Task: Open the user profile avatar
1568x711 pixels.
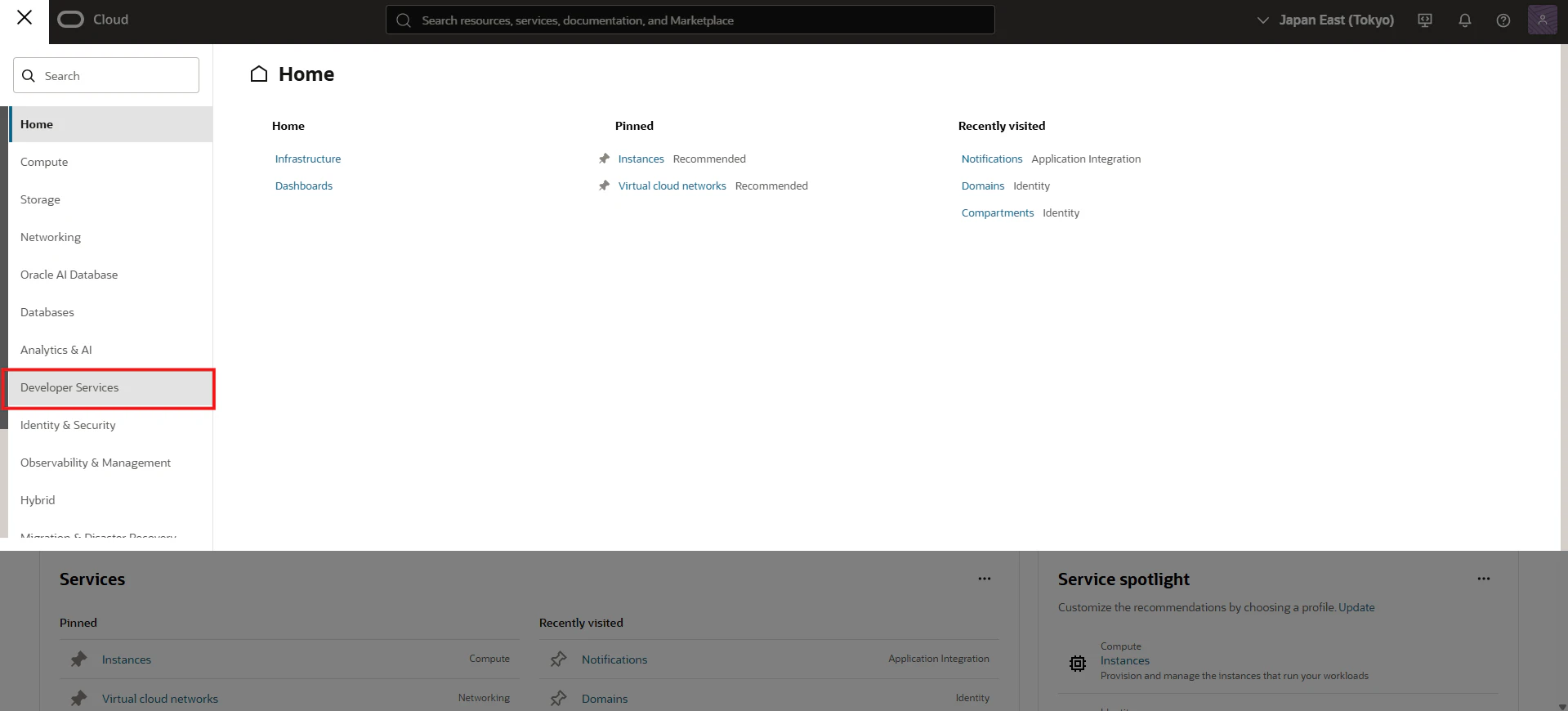Action: click(1542, 20)
